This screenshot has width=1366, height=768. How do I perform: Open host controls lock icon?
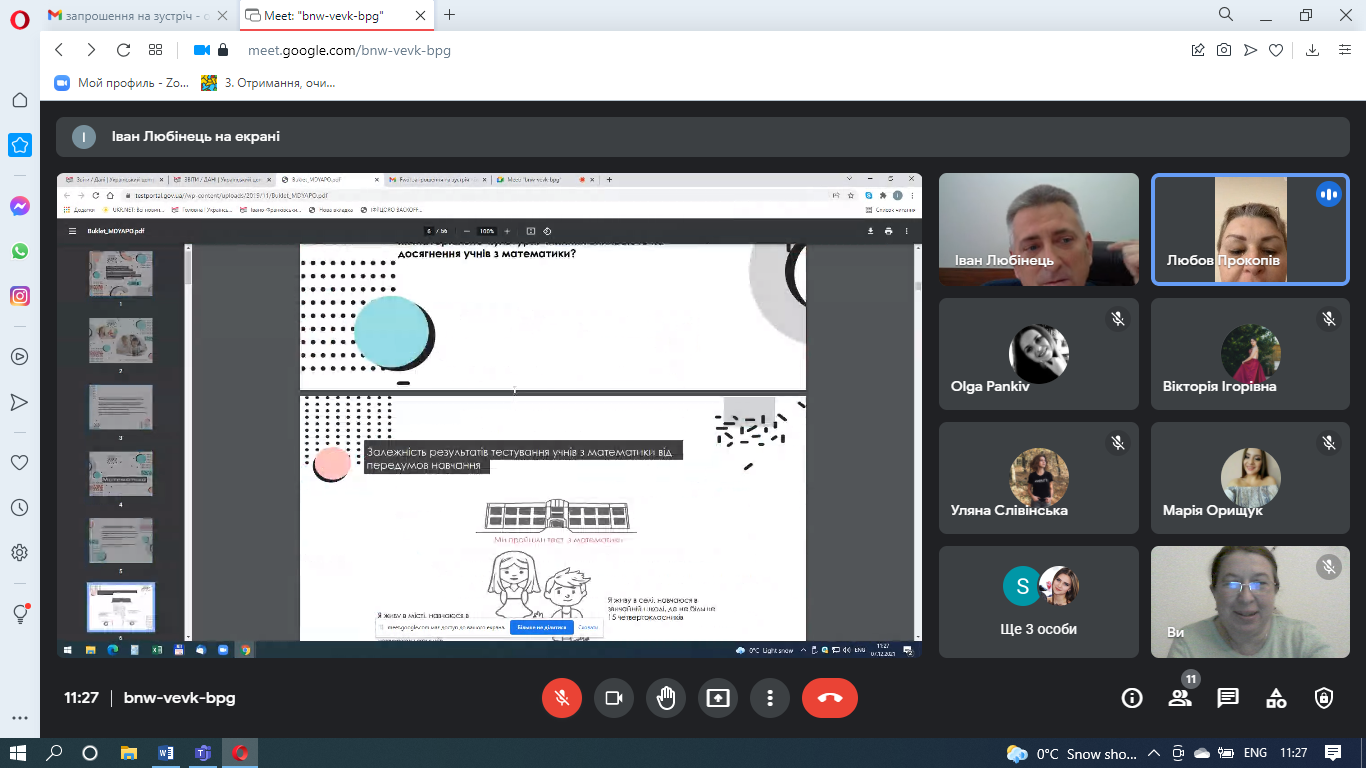(1324, 698)
